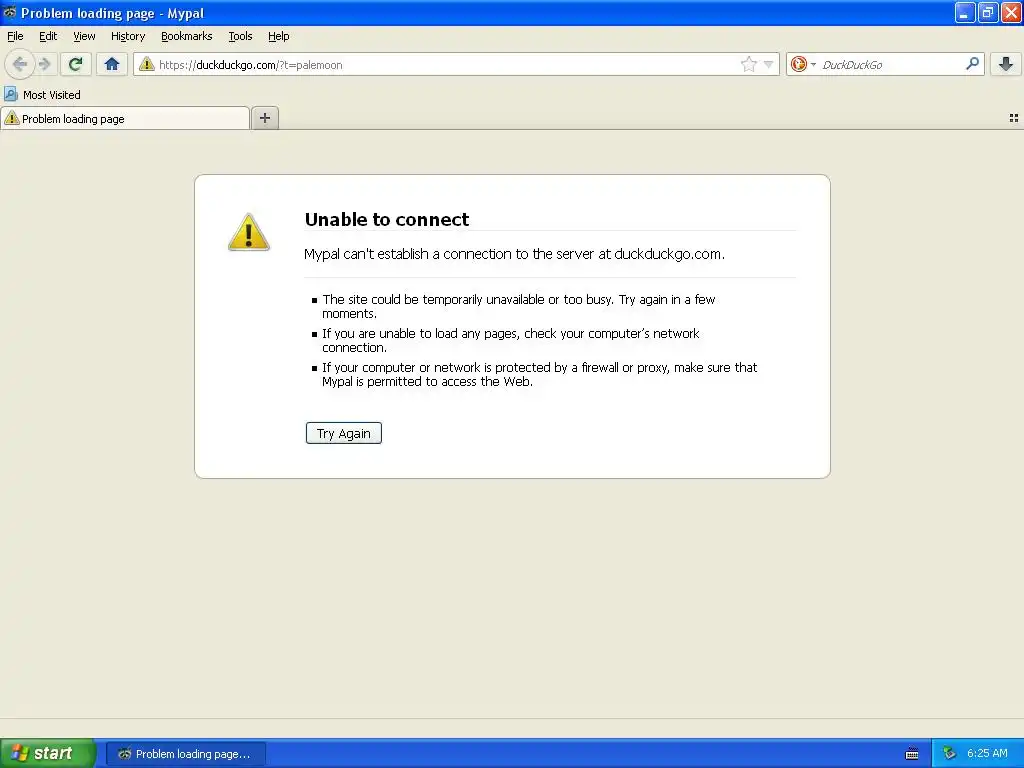
Task: Open the File menu
Action: coord(15,36)
